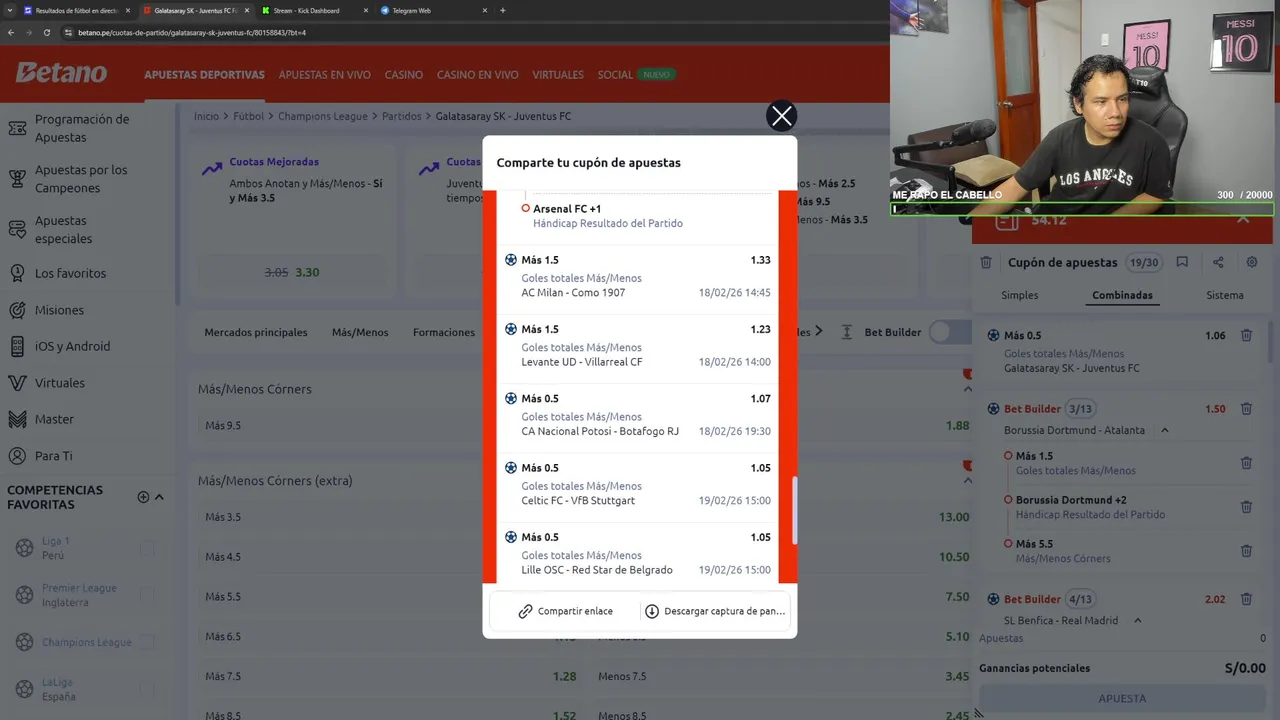Go to Fútbol breadcrumb
The image size is (1280, 720).
(x=248, y=116)
